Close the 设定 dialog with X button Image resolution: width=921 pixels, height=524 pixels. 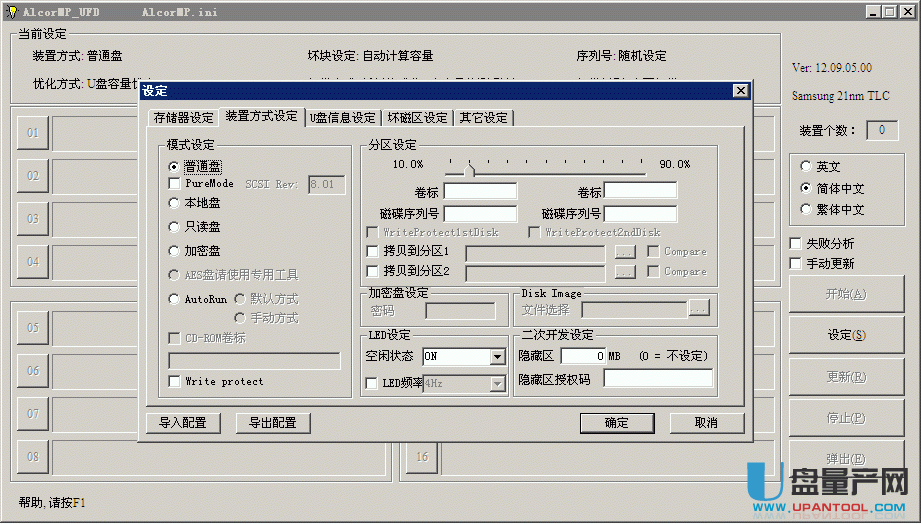tap(740, 91)
